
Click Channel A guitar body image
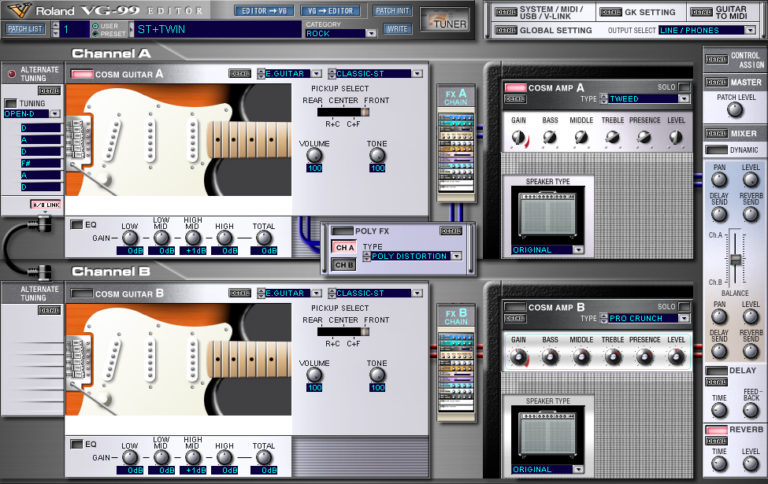178,140
